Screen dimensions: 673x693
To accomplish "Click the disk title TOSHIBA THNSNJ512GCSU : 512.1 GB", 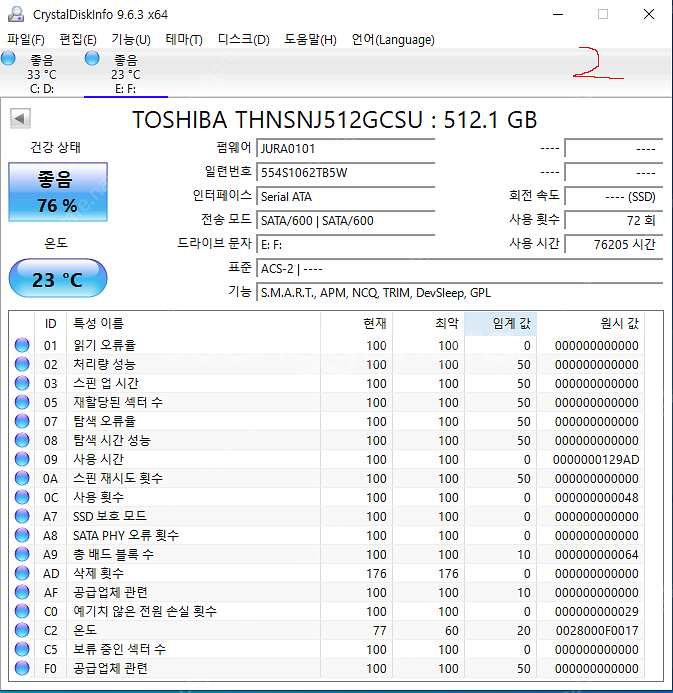I will click(x=335, y=119).
